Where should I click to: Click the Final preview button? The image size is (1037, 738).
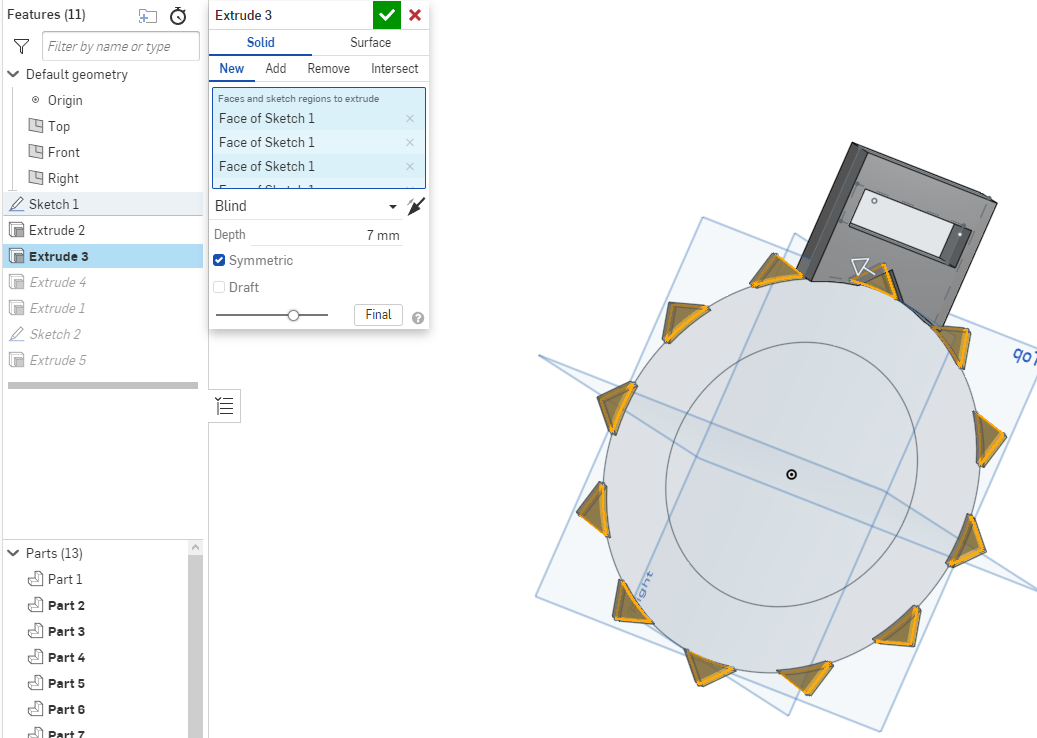click(378, 315)
